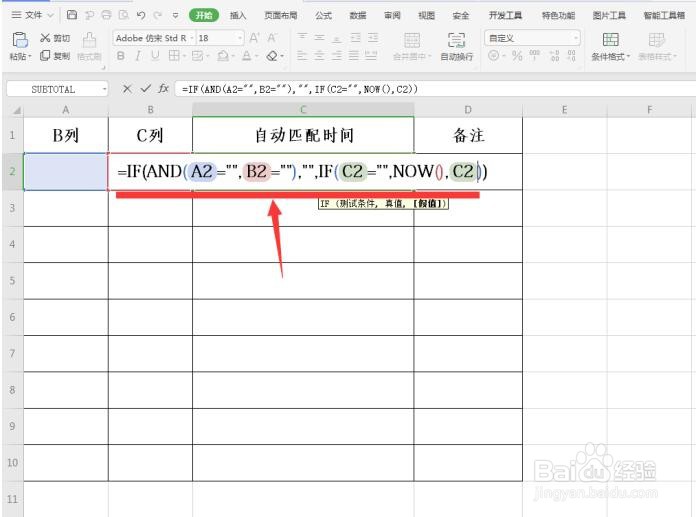This screenshot has height=517, width=696.
Task: Switch to the 插入 ribbon tab
Action: [x=237, y=16]
